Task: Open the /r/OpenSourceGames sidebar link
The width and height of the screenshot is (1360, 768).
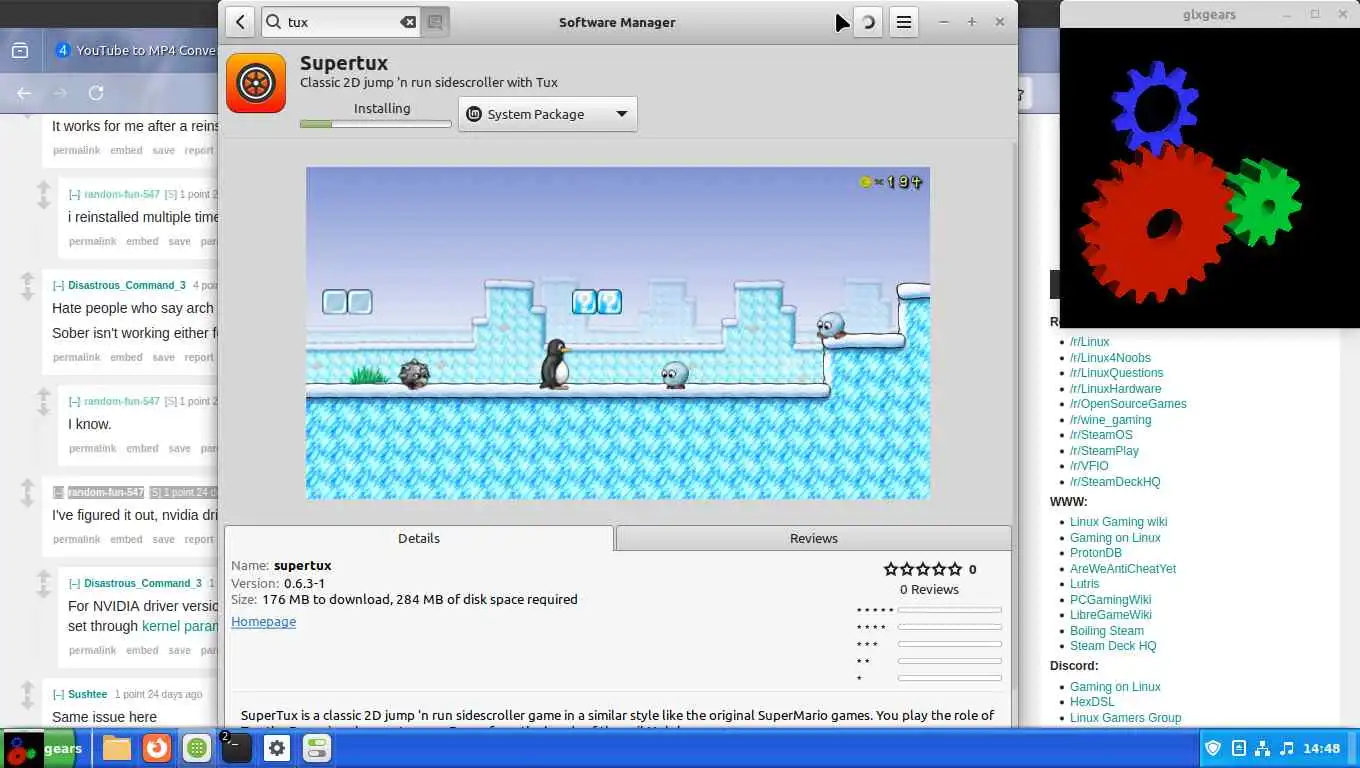Action: [1128, 404]
